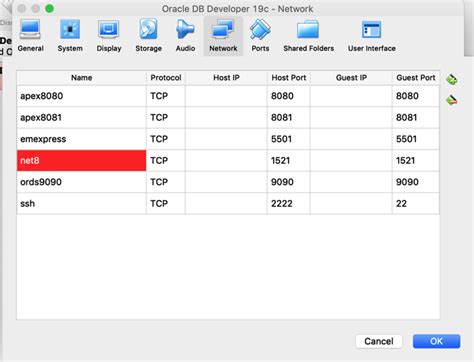Click the Guest Port column header
The width and height of the screenshot is (474, 362).
(x=416, y=78)
